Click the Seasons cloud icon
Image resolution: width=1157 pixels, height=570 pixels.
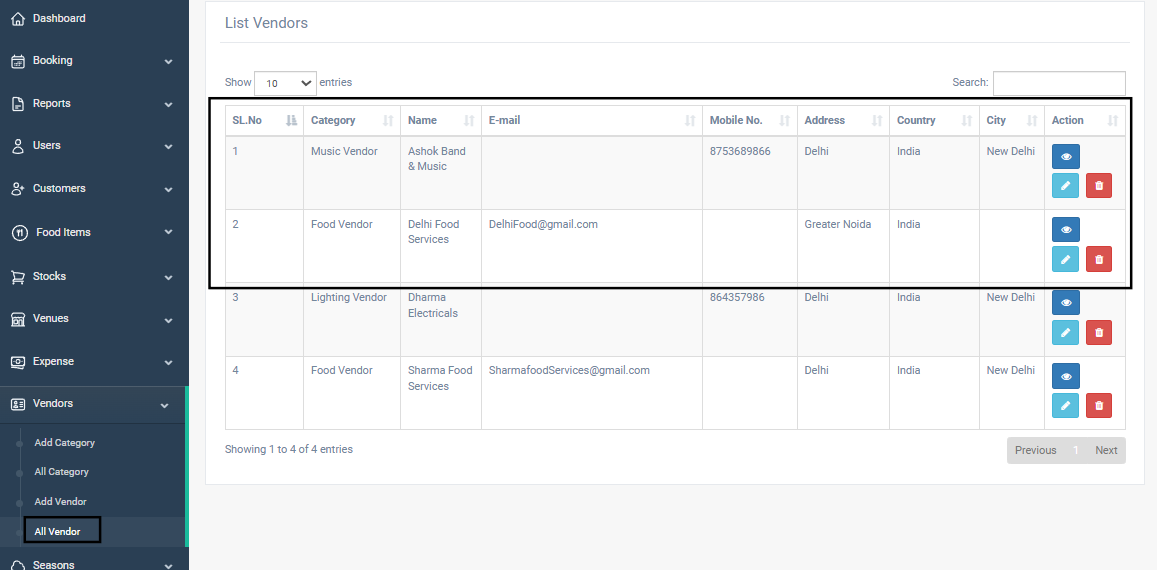(x=18, y=565)
